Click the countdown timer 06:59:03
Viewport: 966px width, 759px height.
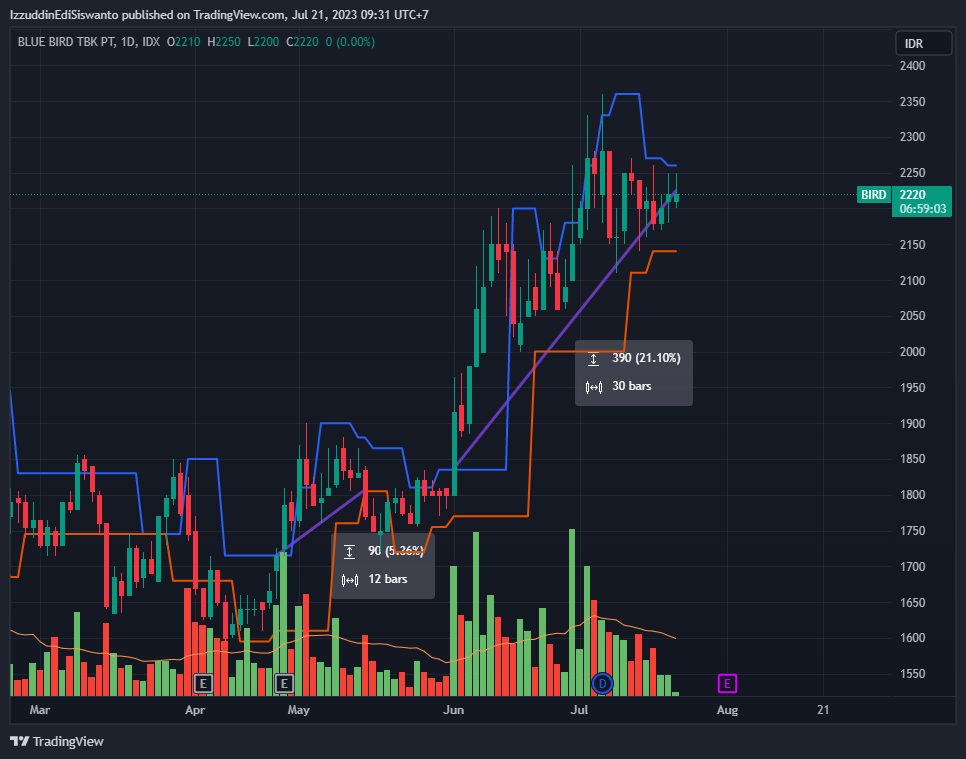922,209
